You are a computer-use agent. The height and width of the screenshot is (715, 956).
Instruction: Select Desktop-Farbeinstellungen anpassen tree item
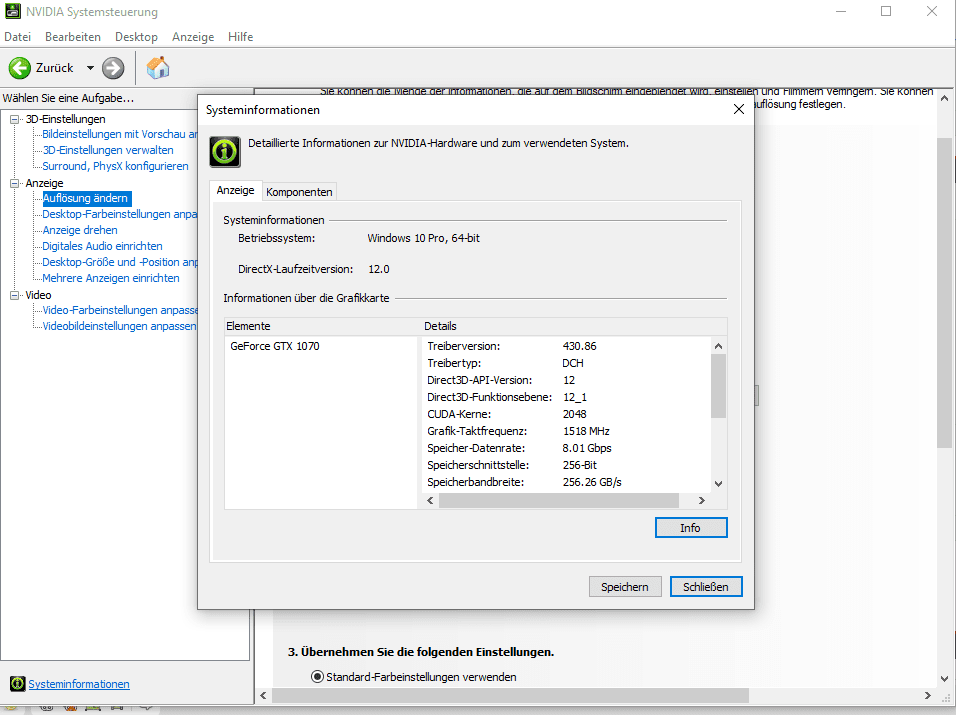point(120,214)
